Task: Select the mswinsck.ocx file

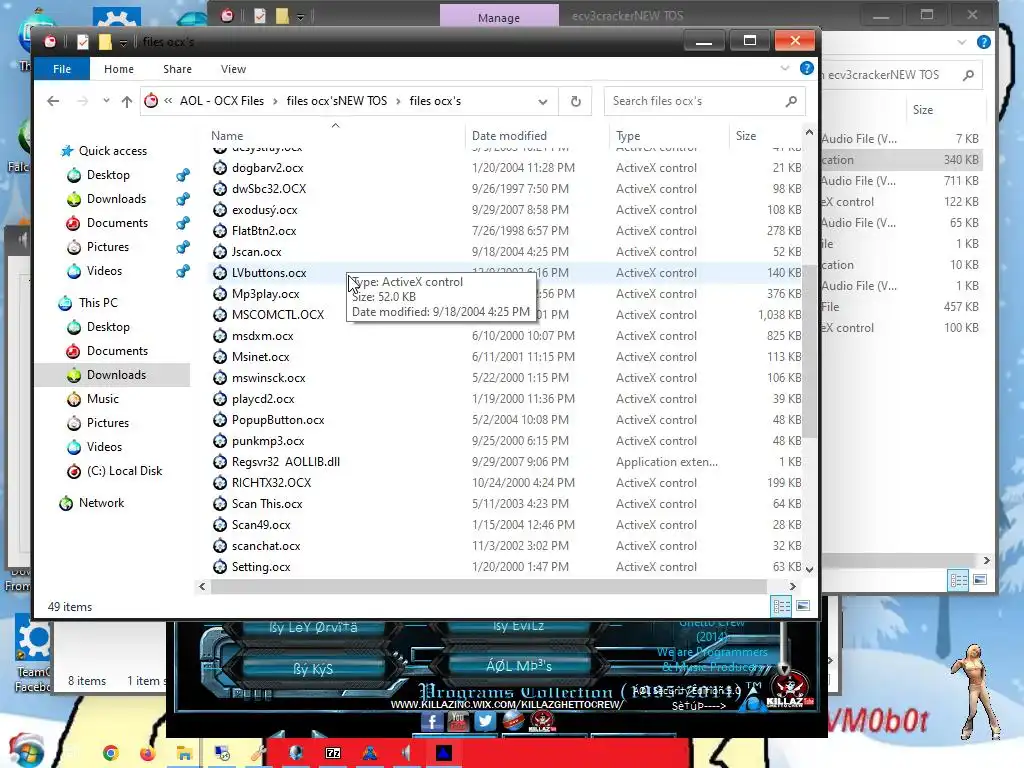Action: [268, 378]
